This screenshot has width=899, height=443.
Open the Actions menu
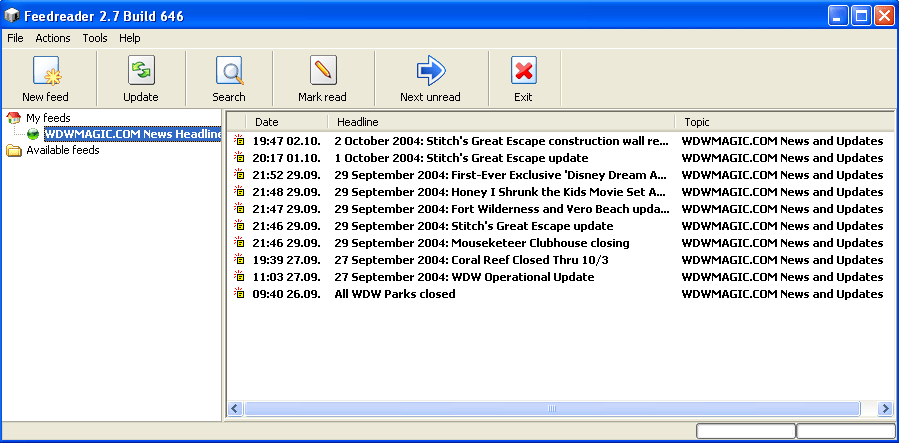(x=53, y=38)
